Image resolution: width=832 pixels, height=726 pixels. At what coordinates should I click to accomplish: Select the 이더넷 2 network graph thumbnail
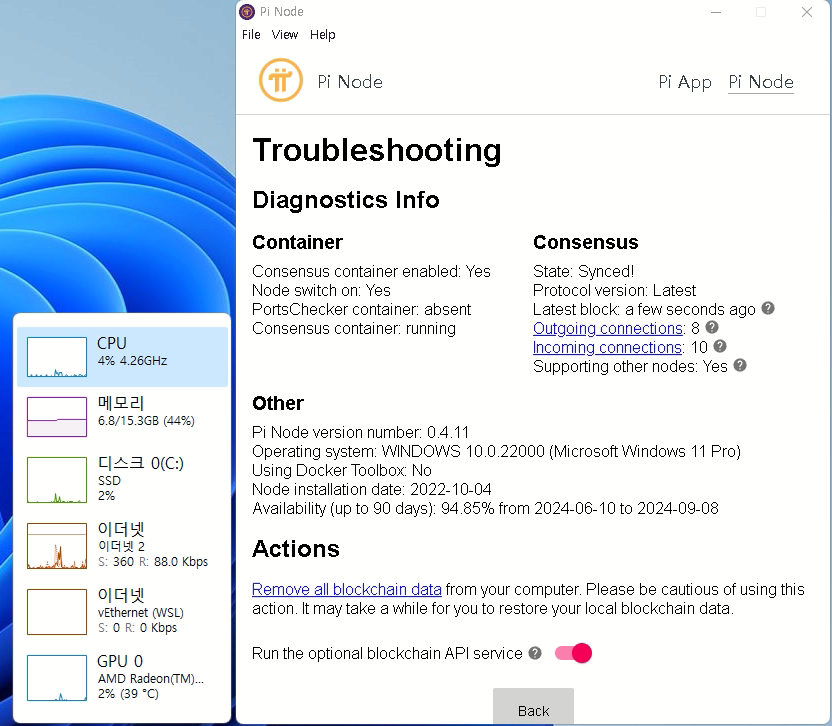point(57,546)
